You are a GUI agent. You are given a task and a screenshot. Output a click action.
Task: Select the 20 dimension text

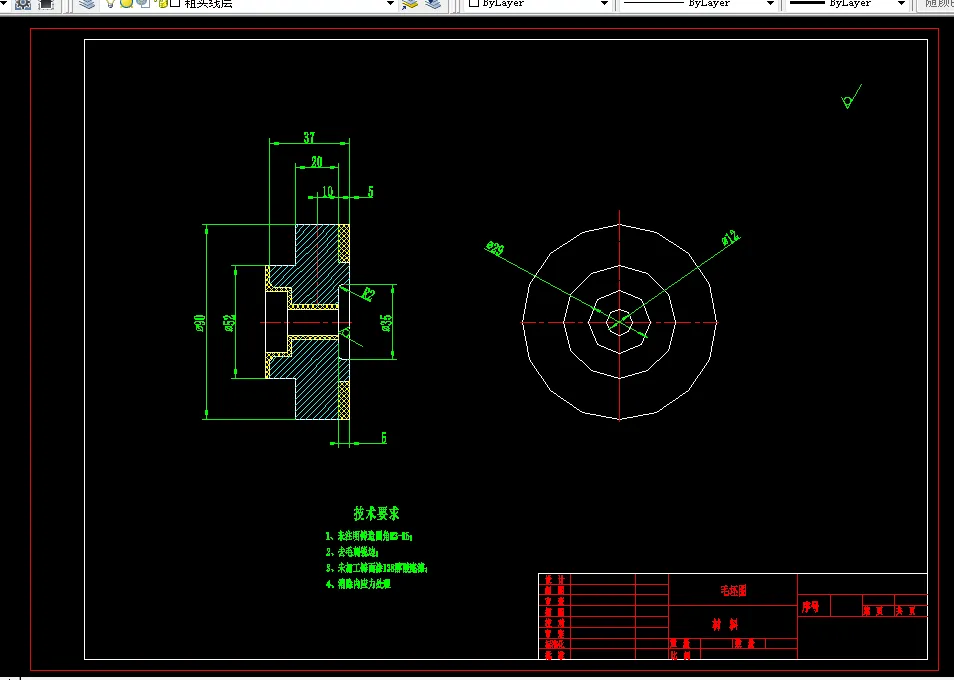pyautogui.click(x=316, y=162)
